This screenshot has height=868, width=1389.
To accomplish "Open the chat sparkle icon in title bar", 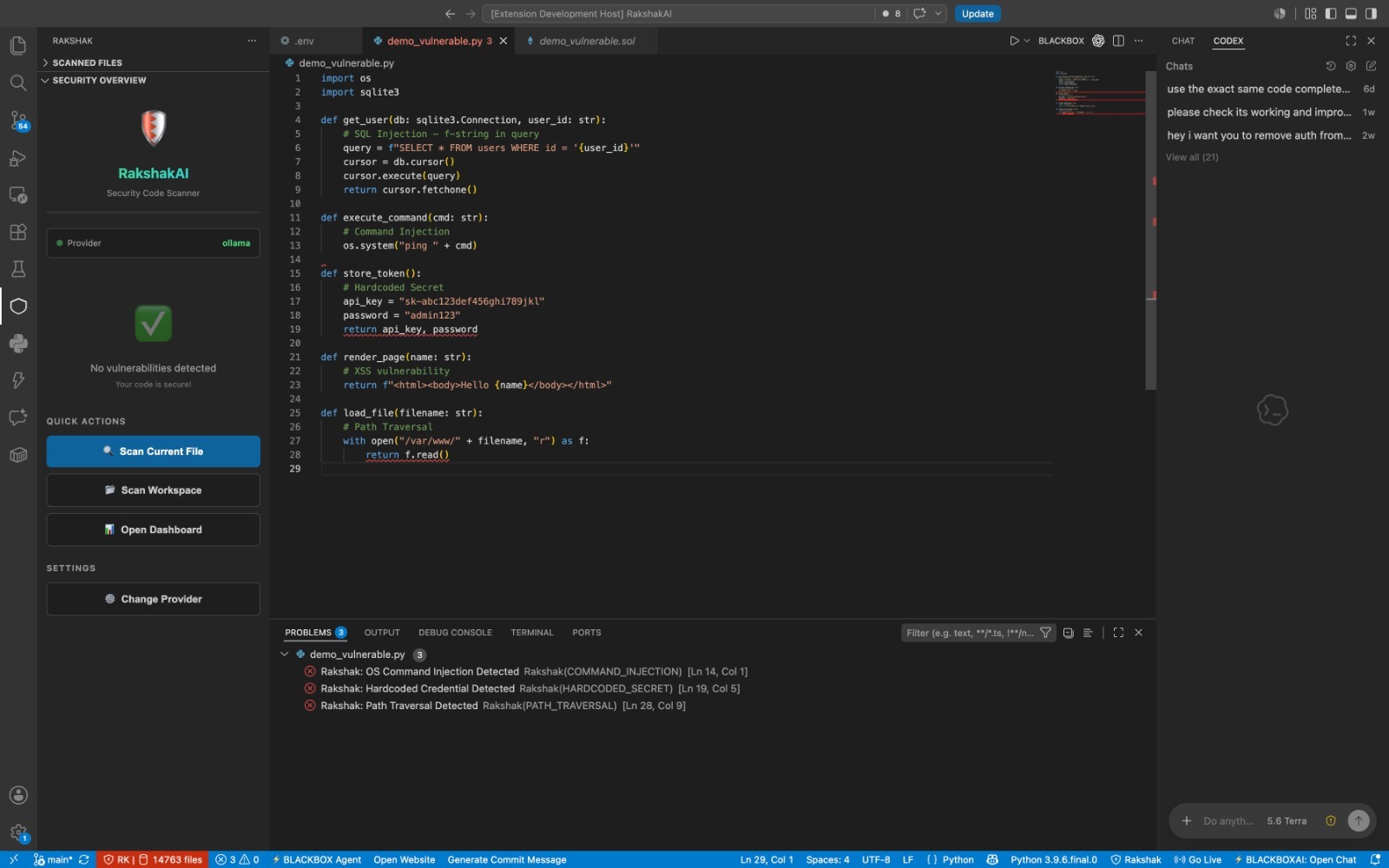I will coord(919,14).
